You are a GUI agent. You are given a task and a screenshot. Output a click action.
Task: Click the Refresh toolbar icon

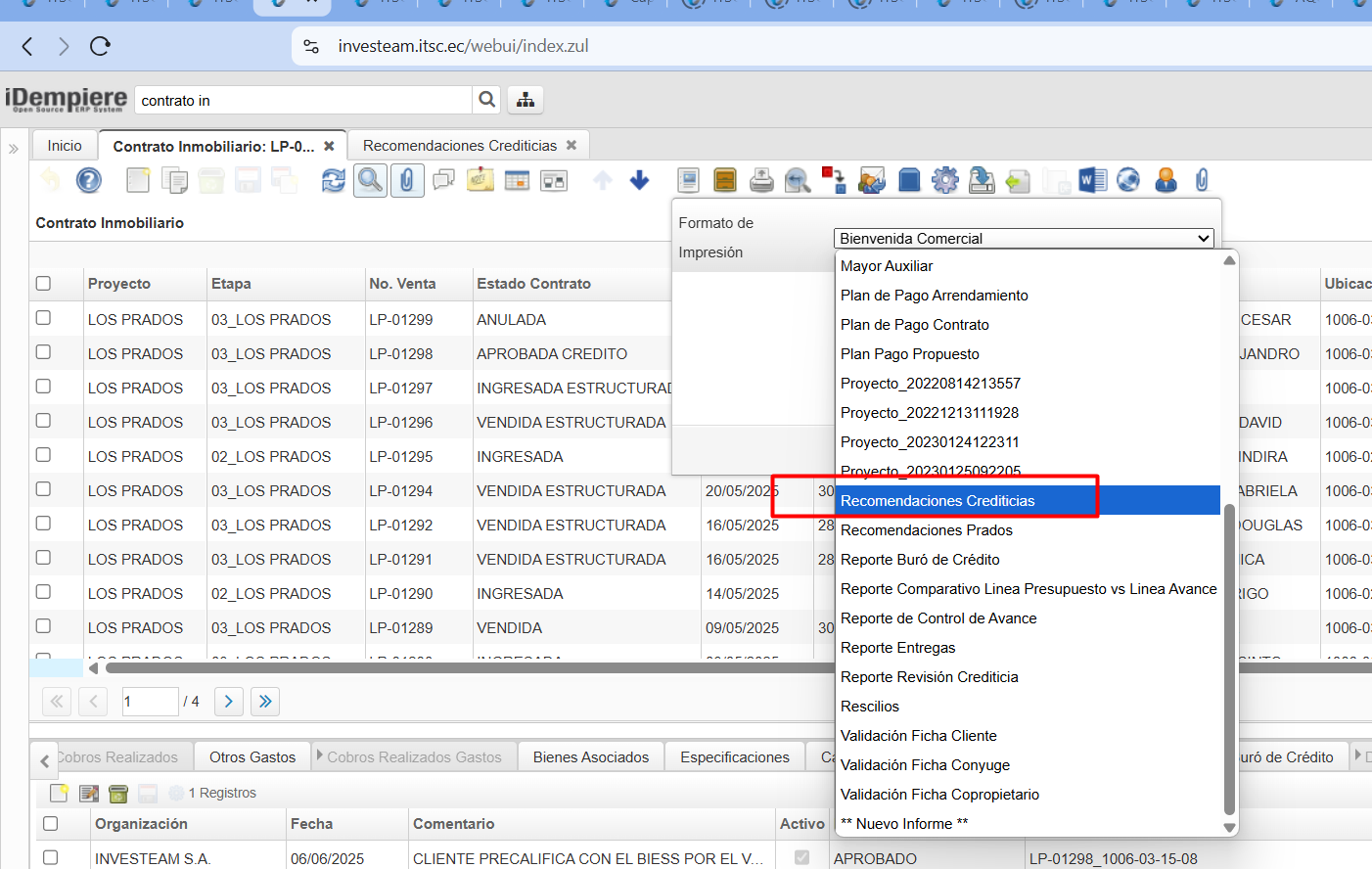tap(334, 180)
